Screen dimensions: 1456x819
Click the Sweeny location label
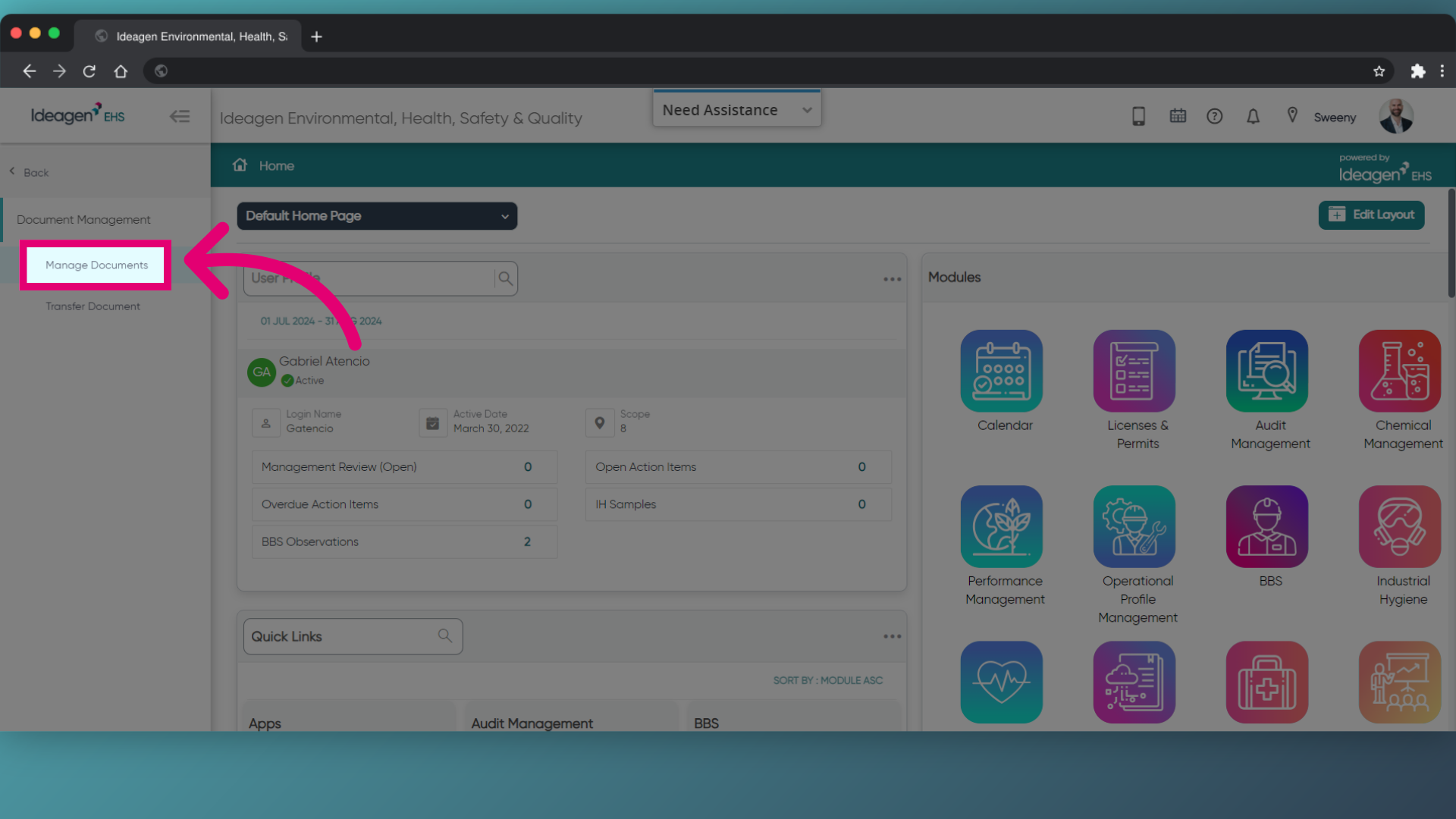[1335, 117]
